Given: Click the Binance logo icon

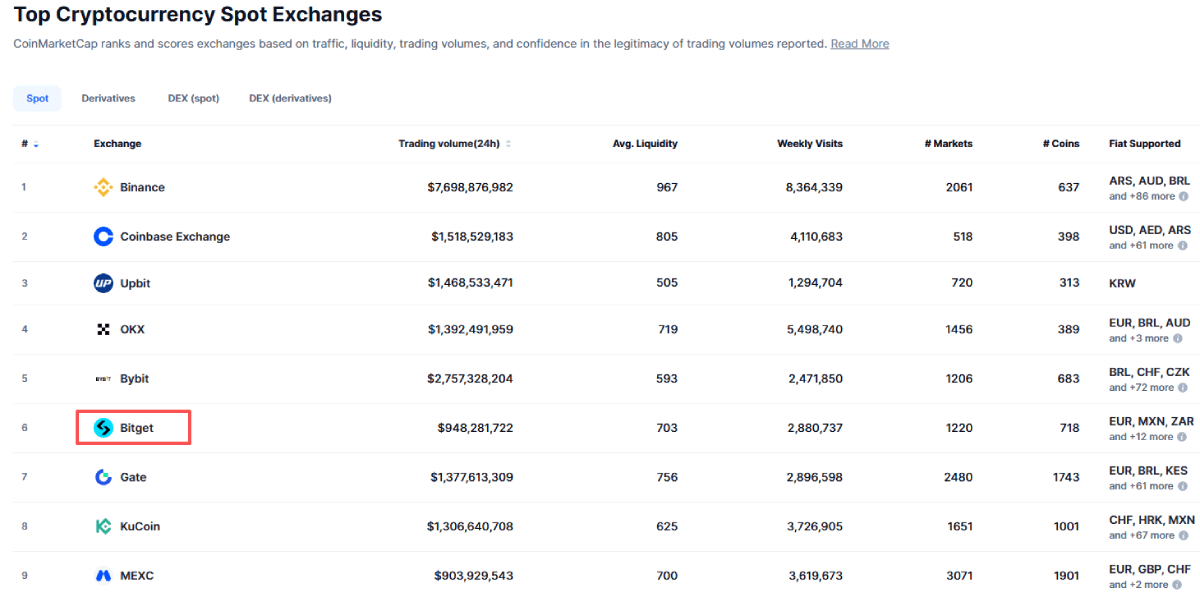Looking at the screenshot, I should [103, 187].
